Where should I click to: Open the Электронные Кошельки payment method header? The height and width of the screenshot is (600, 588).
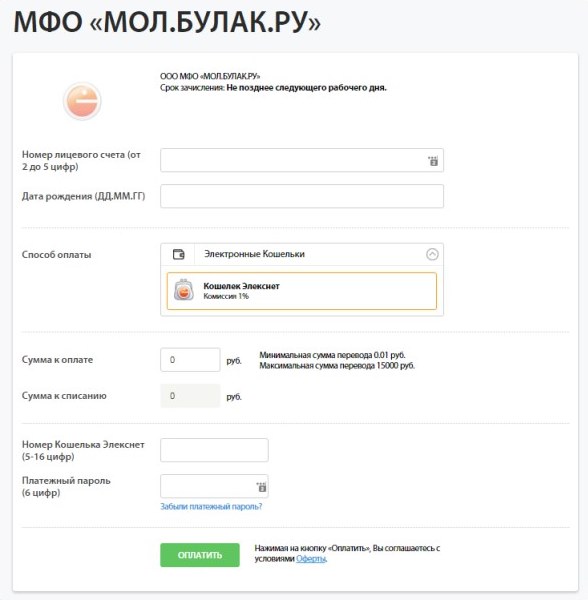302,254
